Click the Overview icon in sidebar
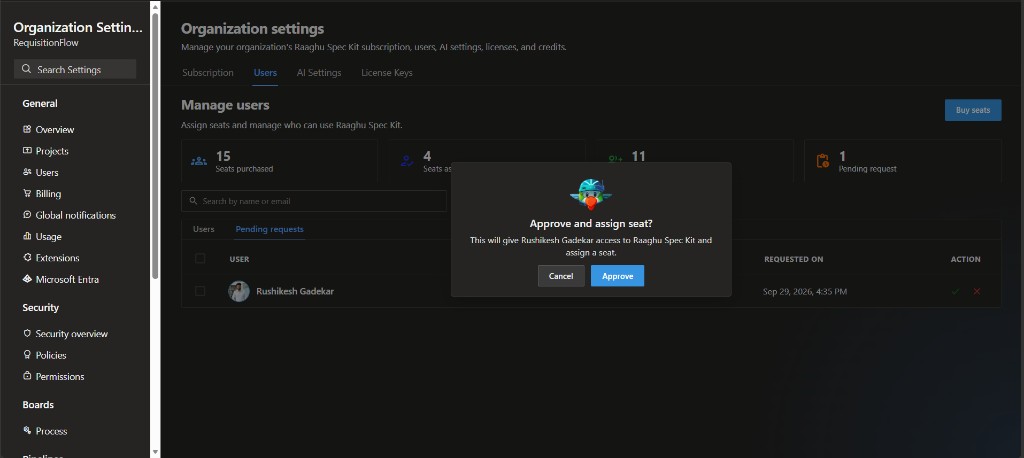 [x=27, y=129]
